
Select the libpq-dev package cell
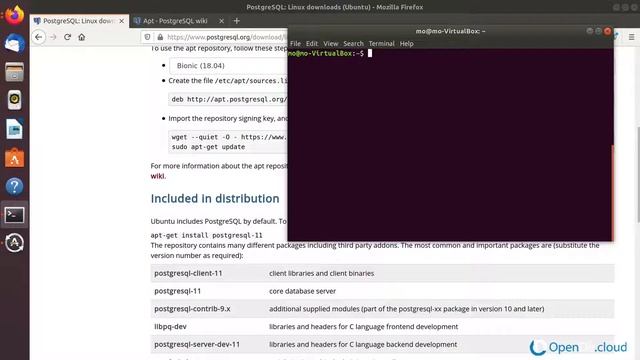click(x=170, y=327)
